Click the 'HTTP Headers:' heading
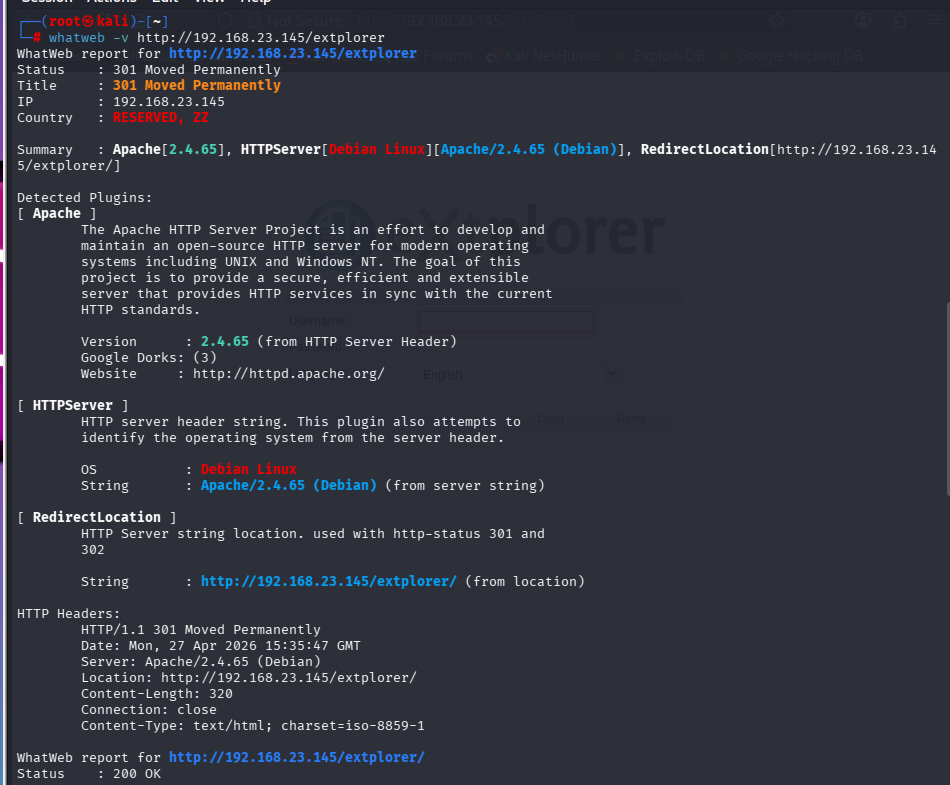Image resolution: width=950 pixels, height=785 pixels. (68, 614)
